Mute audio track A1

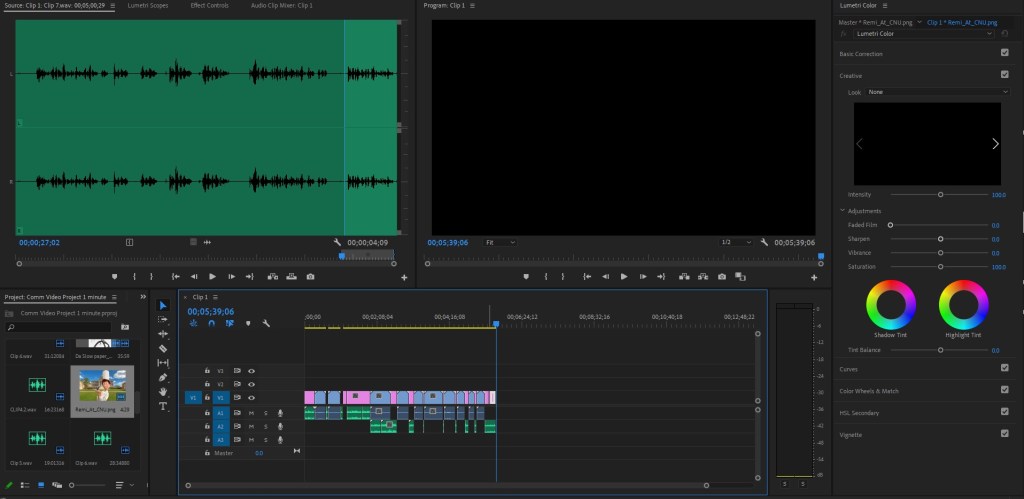tap(252, 412)
